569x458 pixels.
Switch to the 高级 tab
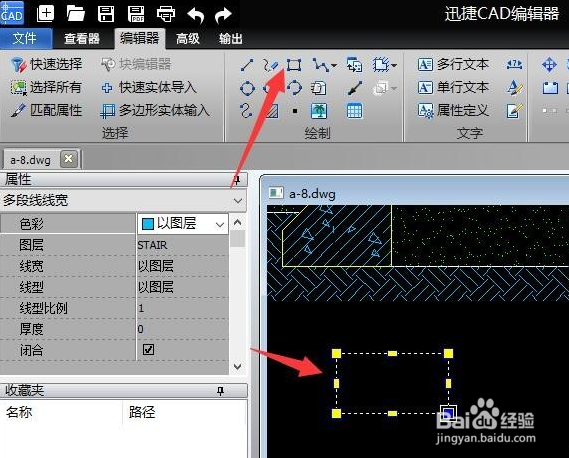pyautogui.click(x=188, y=38)
